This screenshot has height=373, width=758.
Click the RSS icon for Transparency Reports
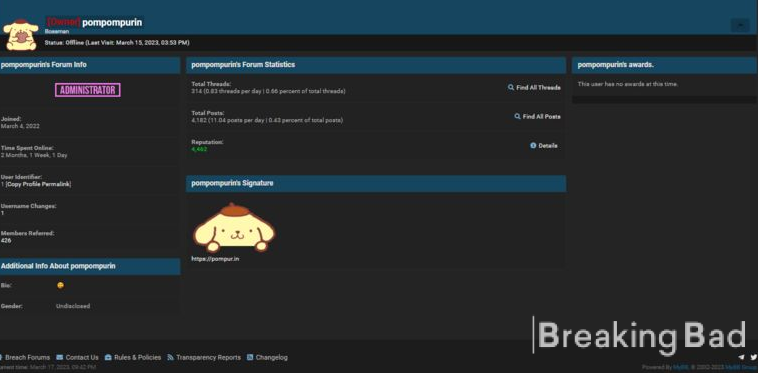[170, 358]
